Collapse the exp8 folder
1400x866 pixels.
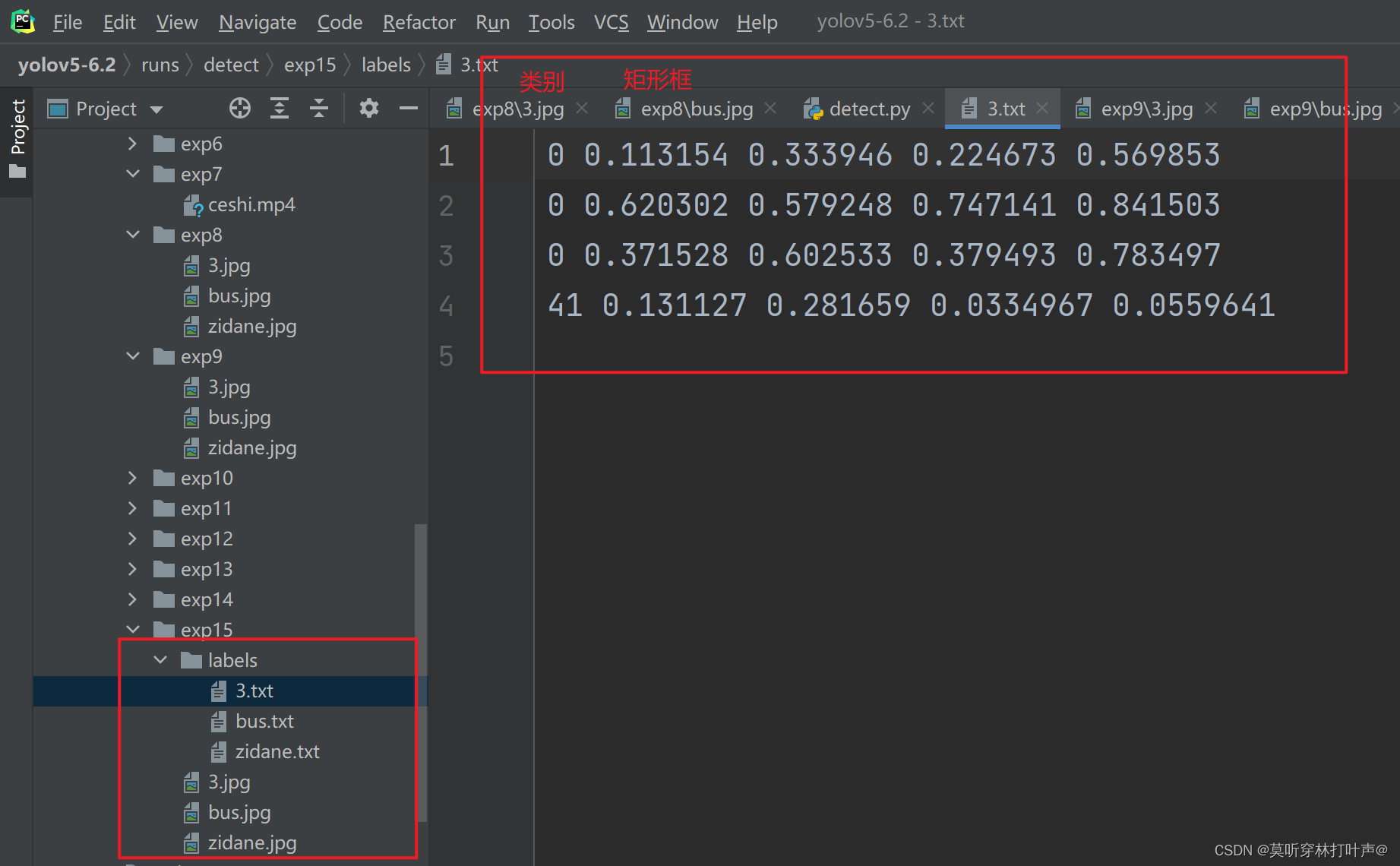click(133, 235)
